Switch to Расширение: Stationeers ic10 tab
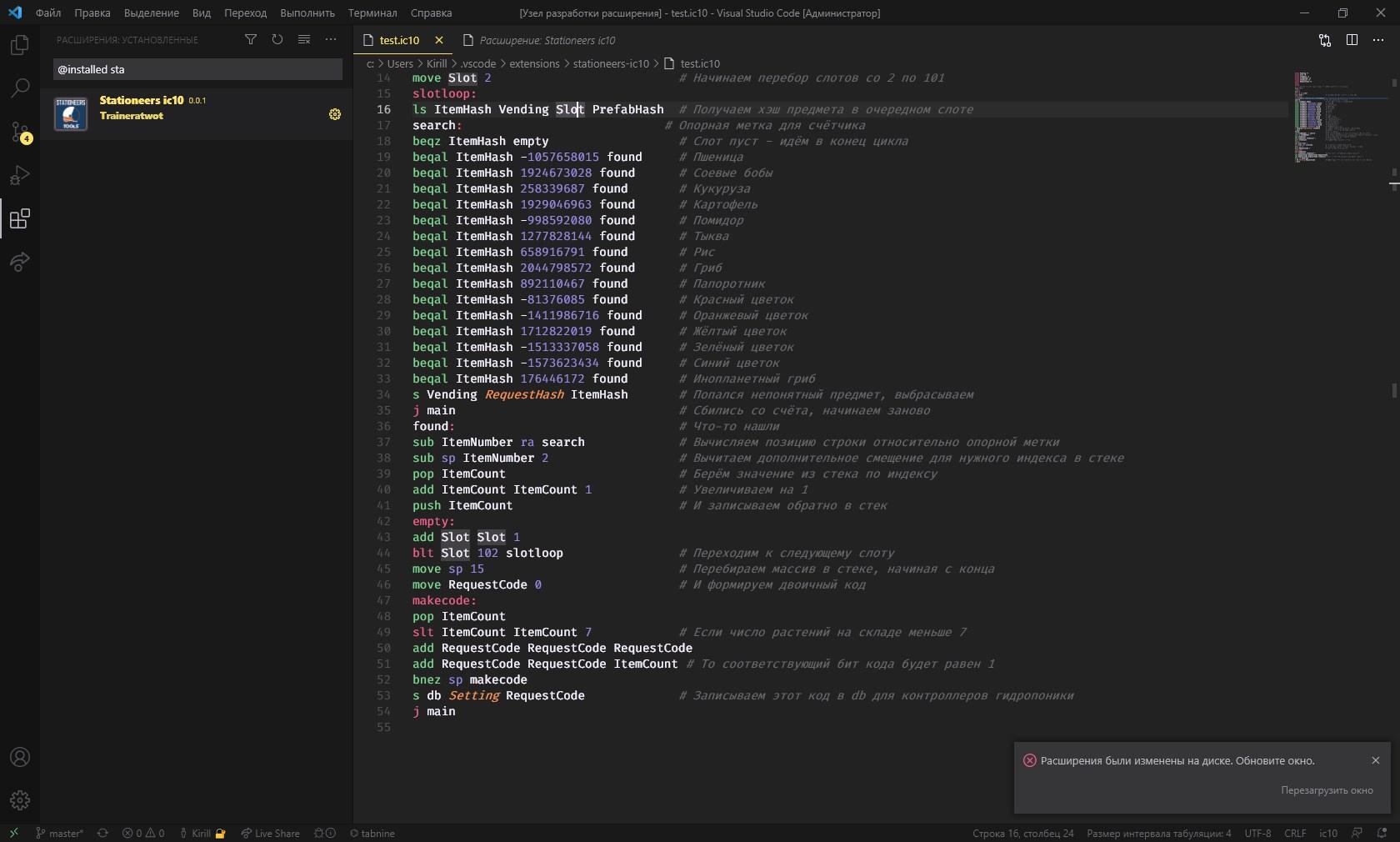The height and width of the screenshot is (842, 1400). tap(539, 40)
